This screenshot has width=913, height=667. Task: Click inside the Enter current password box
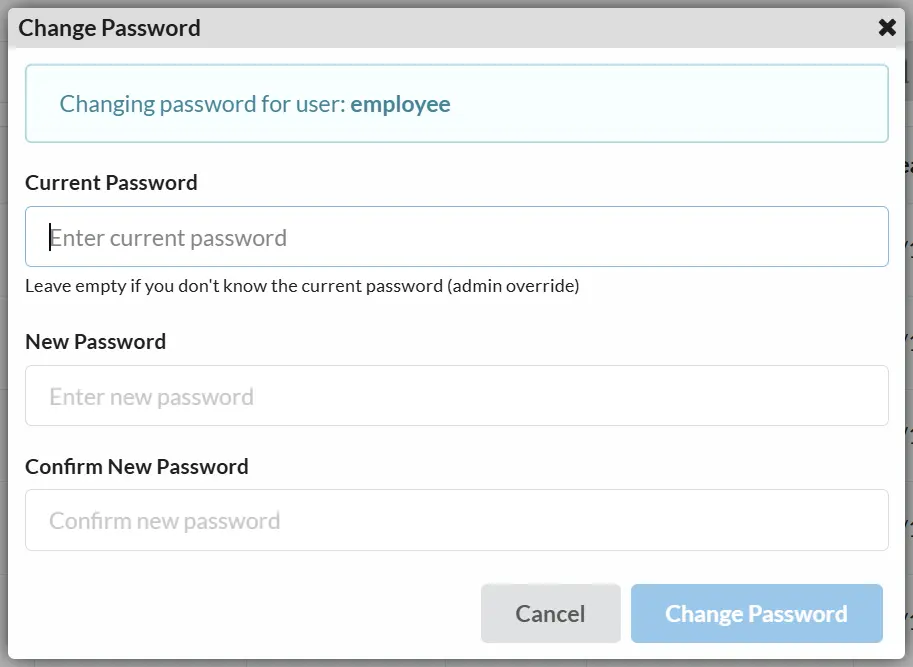(x=456, y=236)
